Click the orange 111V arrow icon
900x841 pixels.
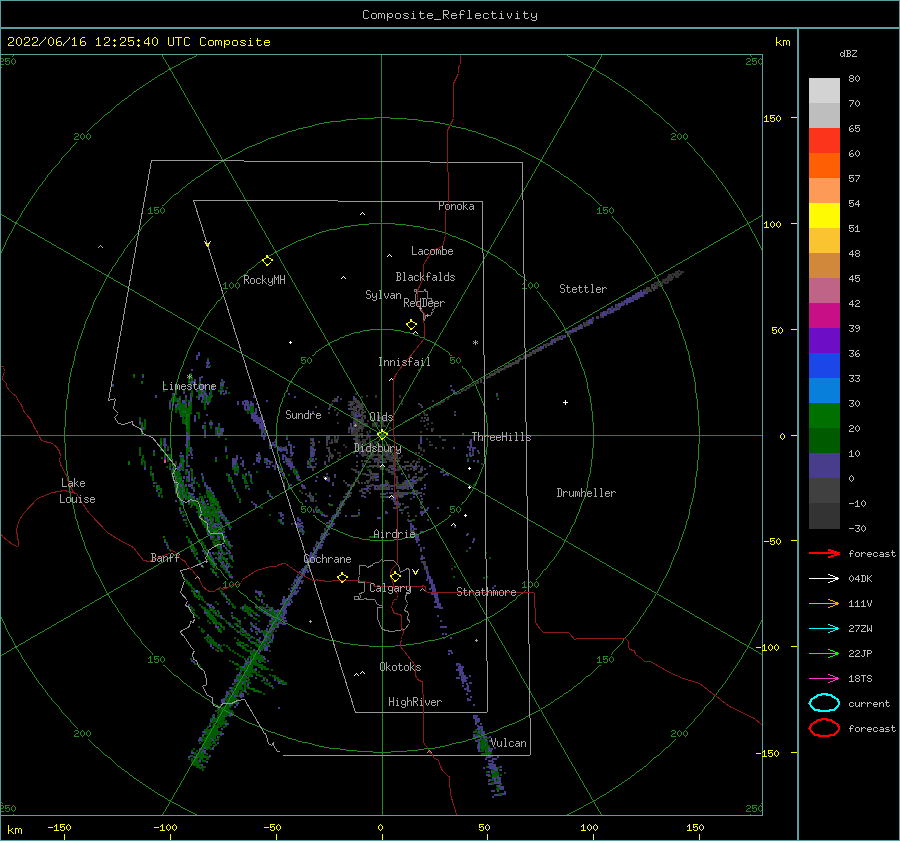tap(824, 603)
